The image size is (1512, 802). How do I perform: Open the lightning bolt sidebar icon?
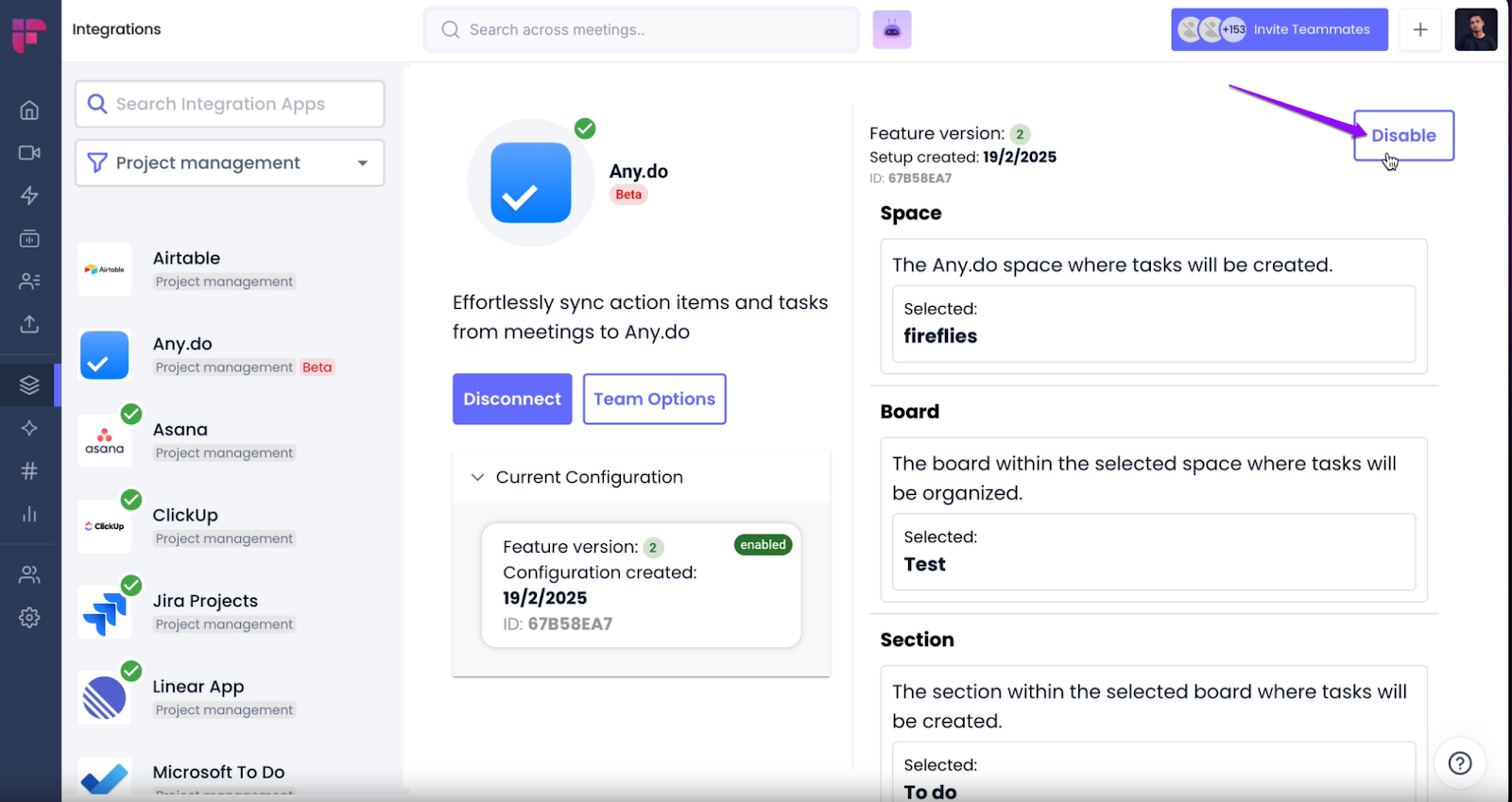coord(29,196)
